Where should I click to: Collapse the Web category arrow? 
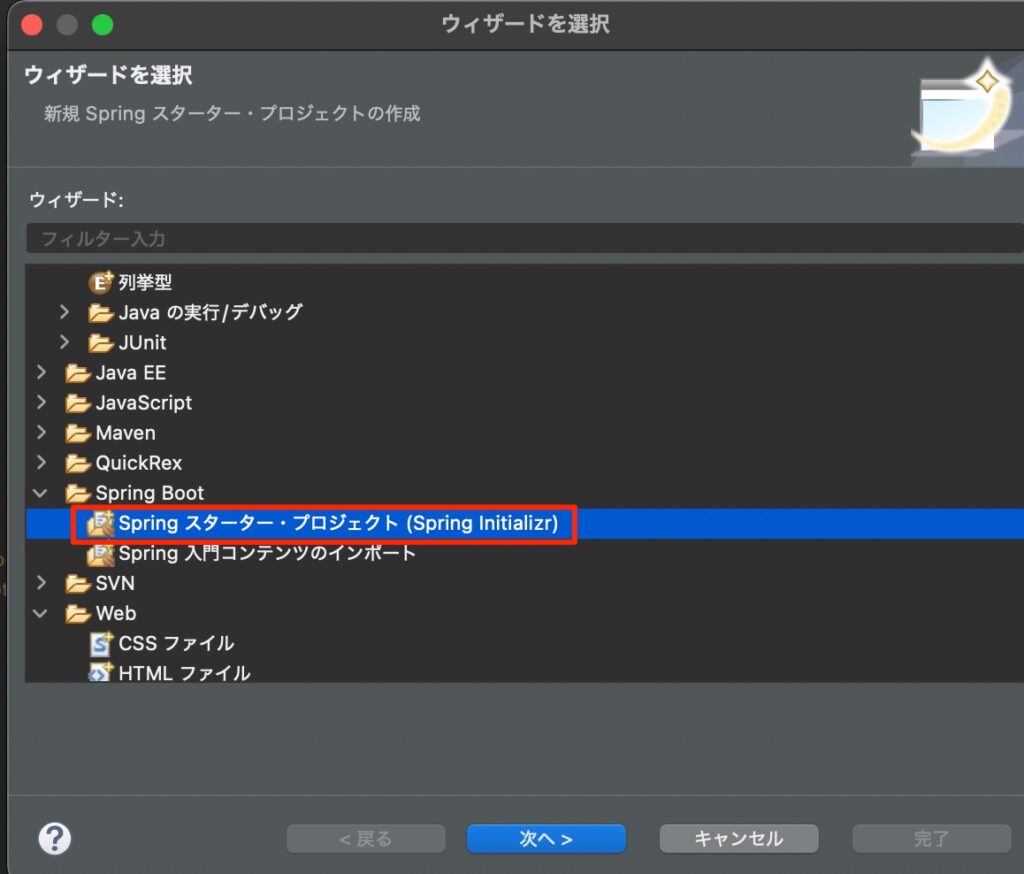(41, 613)
